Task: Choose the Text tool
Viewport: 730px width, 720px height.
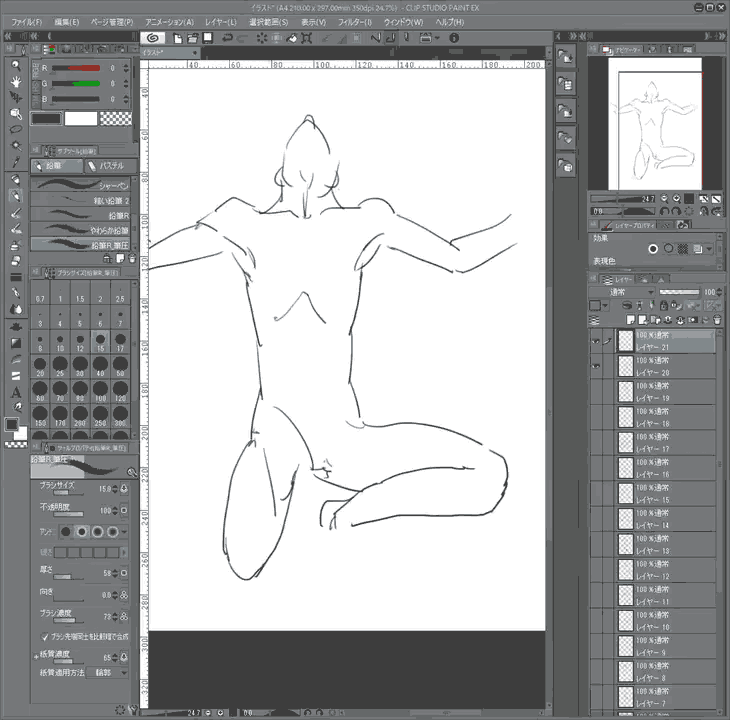Action: [x=16, y=391]
